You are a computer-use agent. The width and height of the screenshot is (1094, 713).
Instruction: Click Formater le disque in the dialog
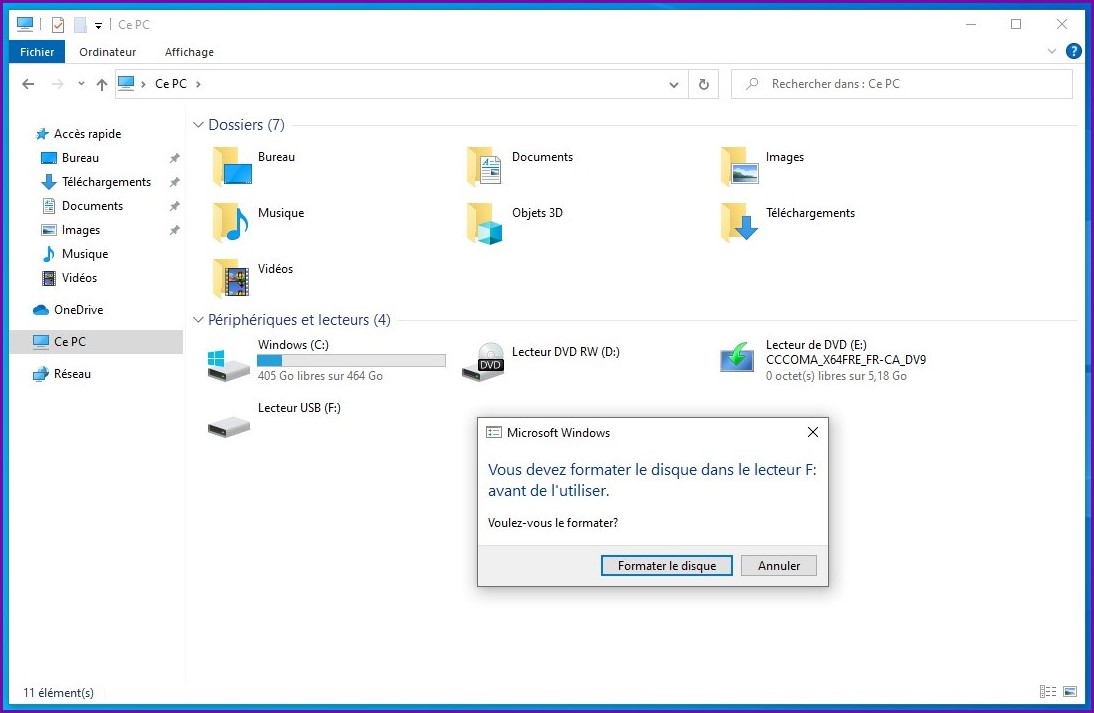click(666, 565)
